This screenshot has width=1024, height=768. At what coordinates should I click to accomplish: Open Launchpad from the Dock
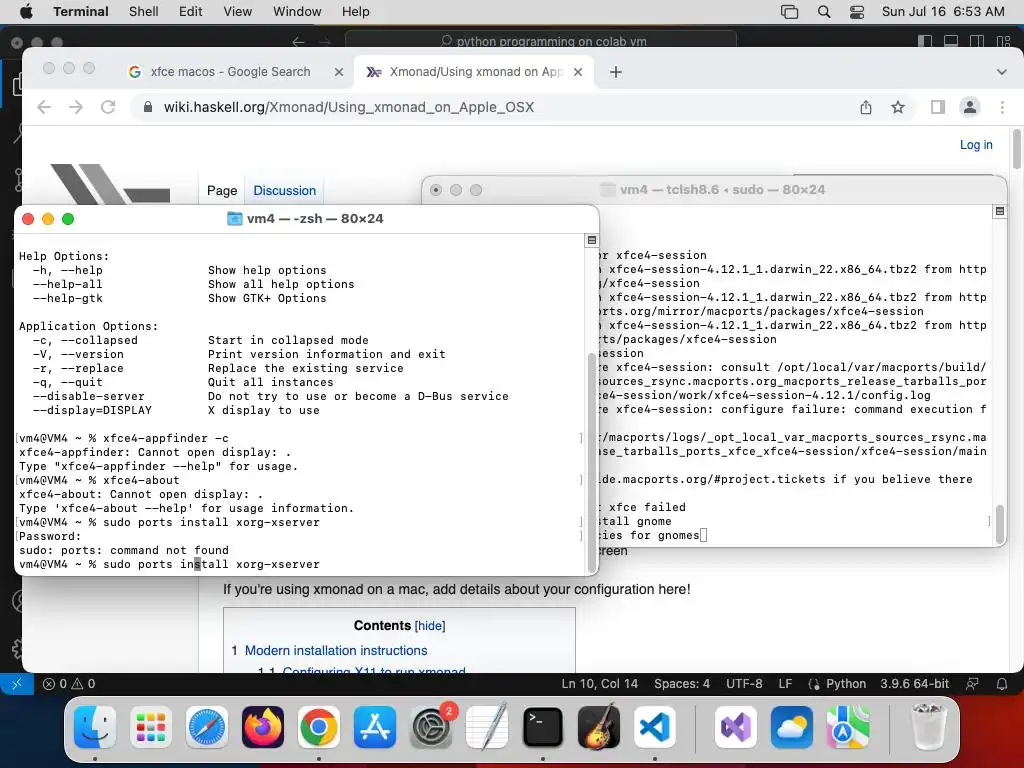pyautogui.click(x=151, y=727)
